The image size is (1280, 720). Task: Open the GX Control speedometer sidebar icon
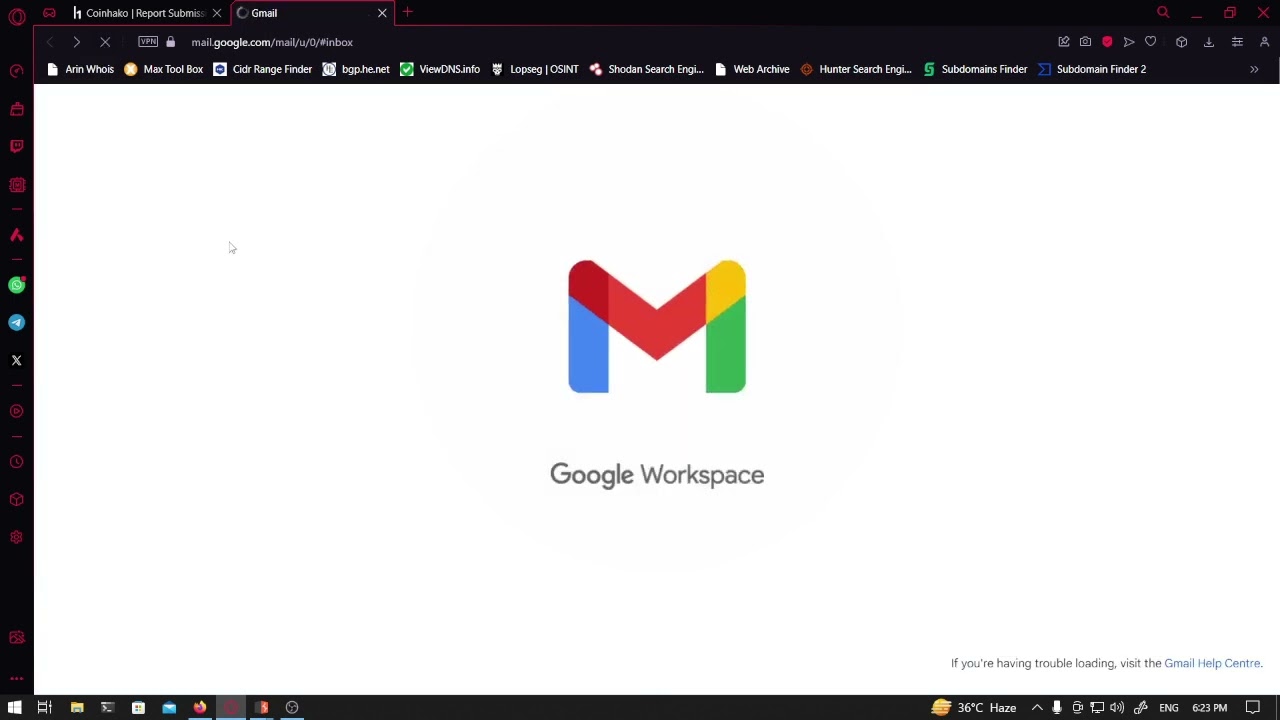[17, 71]
